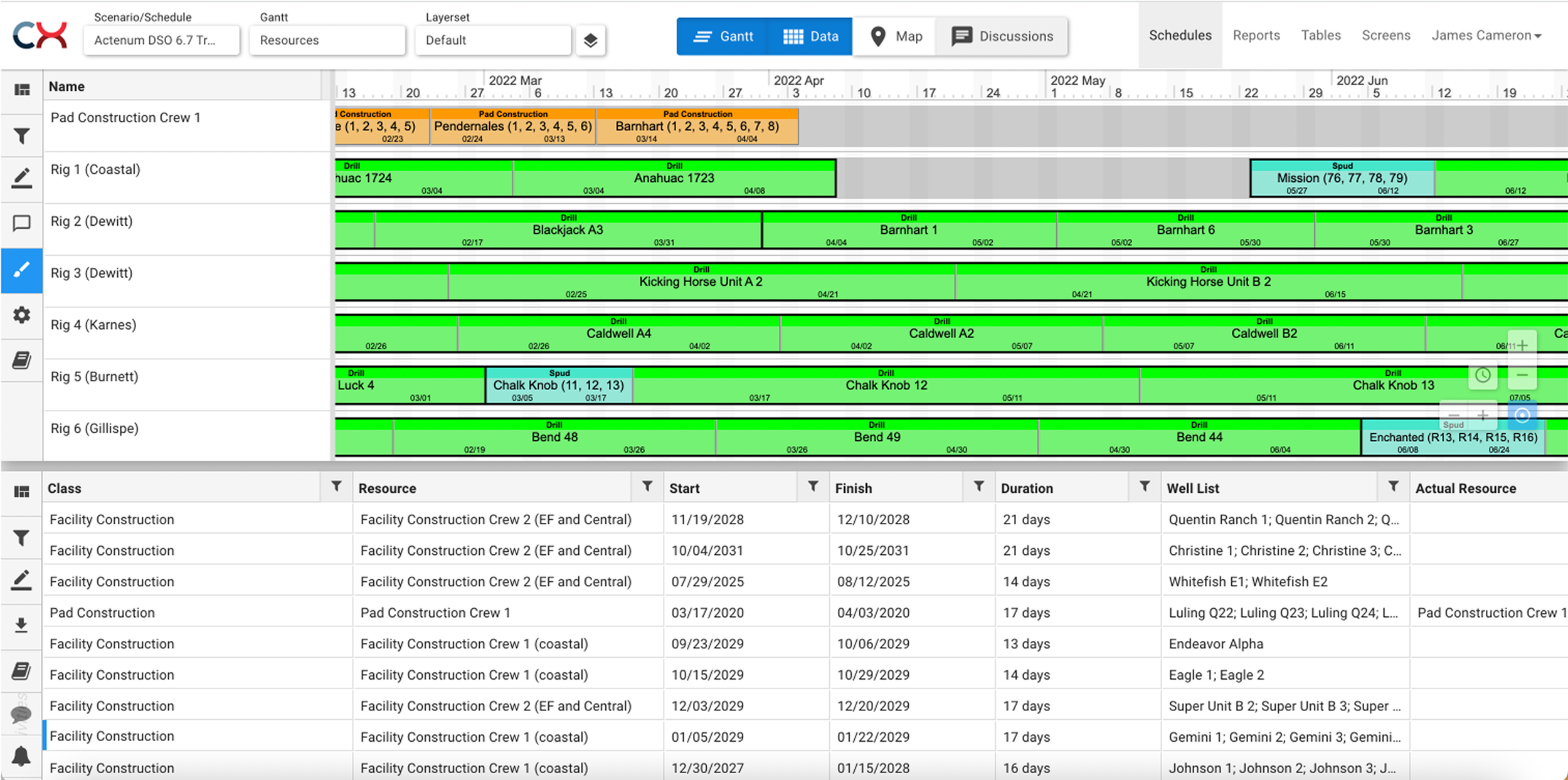Viewport: 1568px width, 780px height.
Task: Open the Gantt filter funnel icon
Action: tap(22, 135)
